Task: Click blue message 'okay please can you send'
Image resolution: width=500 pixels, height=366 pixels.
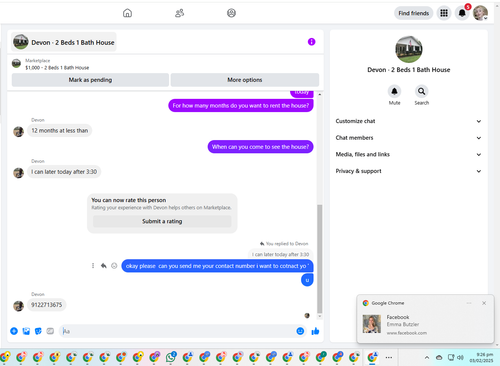Action: 217,266
